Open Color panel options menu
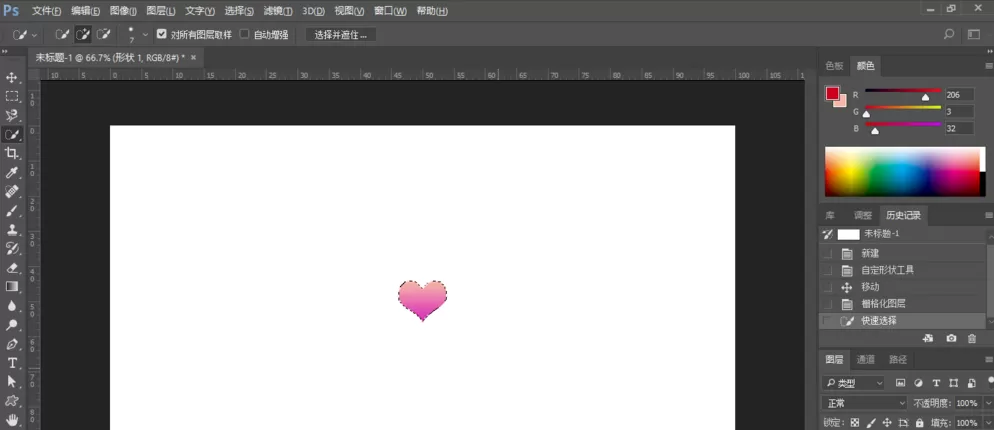 pos(989,66)
